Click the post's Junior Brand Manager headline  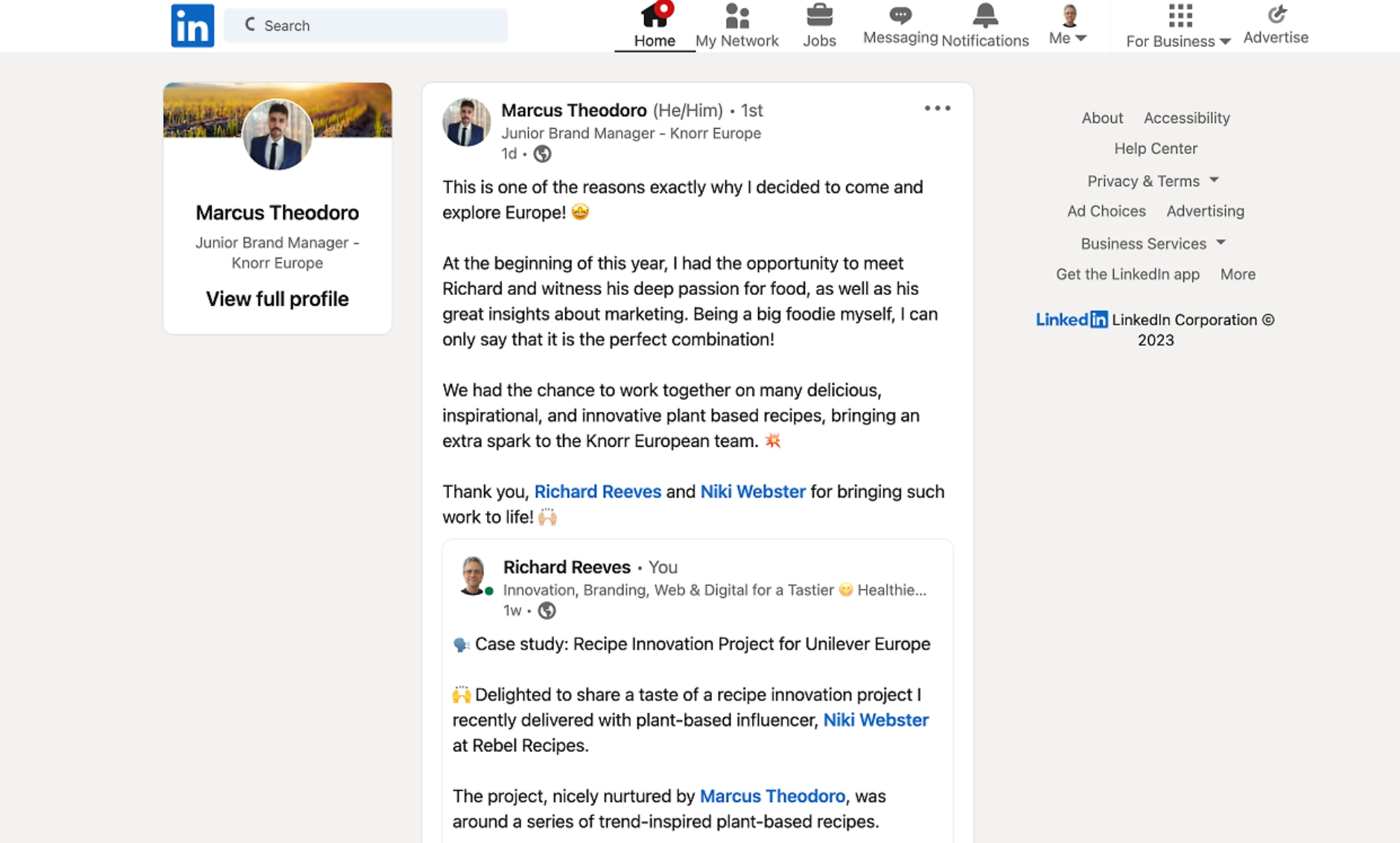tap(631, 133)
